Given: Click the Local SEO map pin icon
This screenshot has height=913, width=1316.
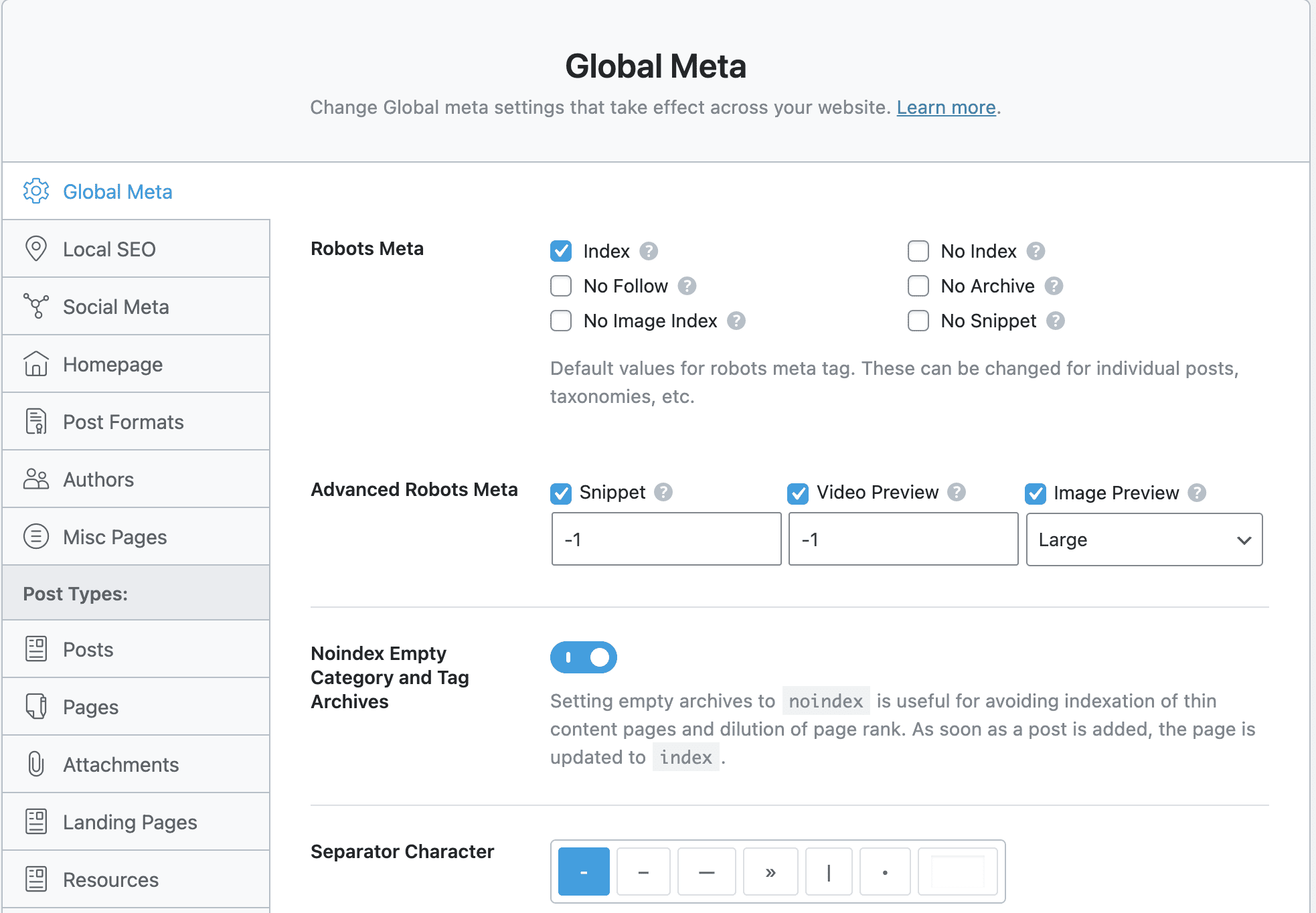Looking at the screenshot, I should pos(36,248).
